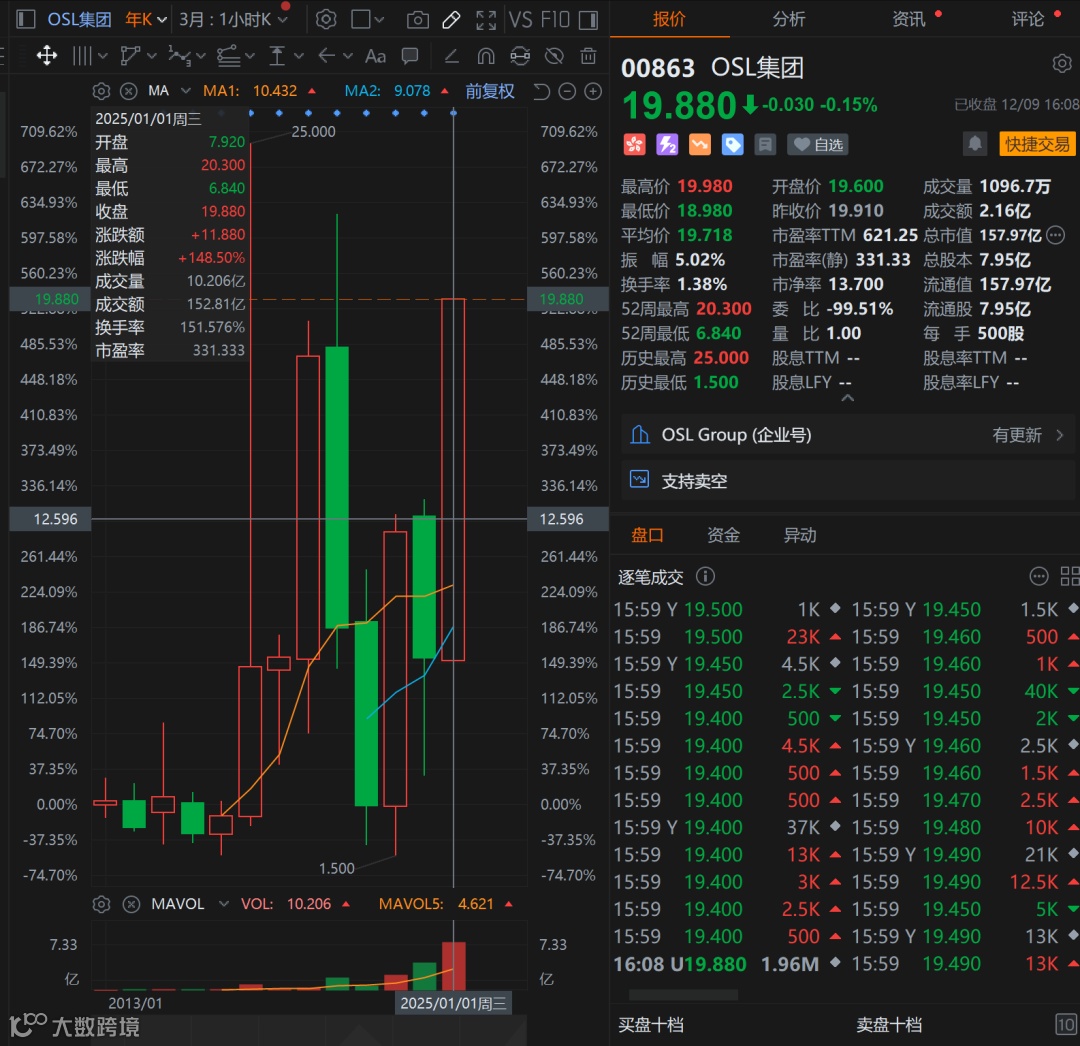Select the arrow marker tool
The height and width of the screenshot is (1046, 1080).
[x=326, y=55]
